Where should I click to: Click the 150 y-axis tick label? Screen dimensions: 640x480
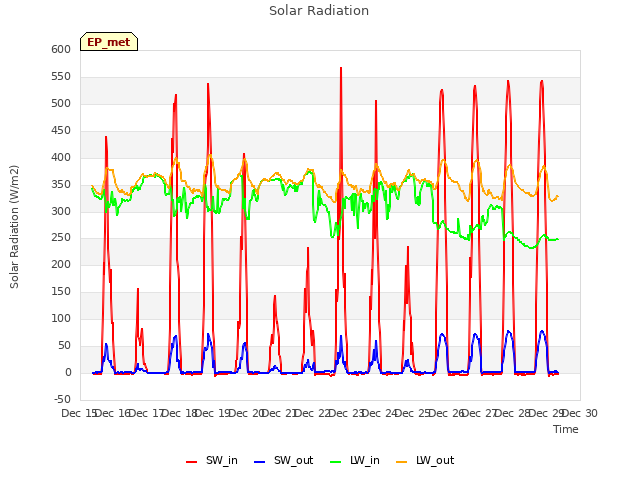[61, 291]
